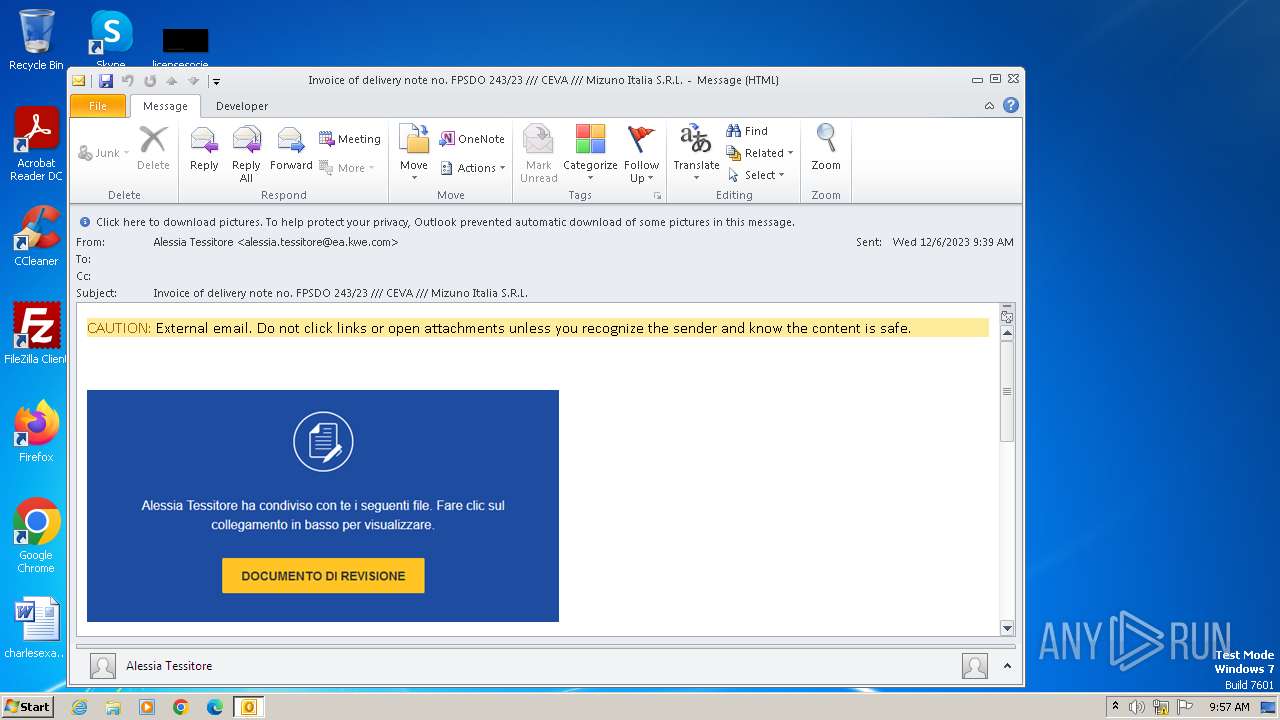Open the Categorize color menu
Image resolution: width=1280 pixels, height=720 pixels.
tap(590, 154)
